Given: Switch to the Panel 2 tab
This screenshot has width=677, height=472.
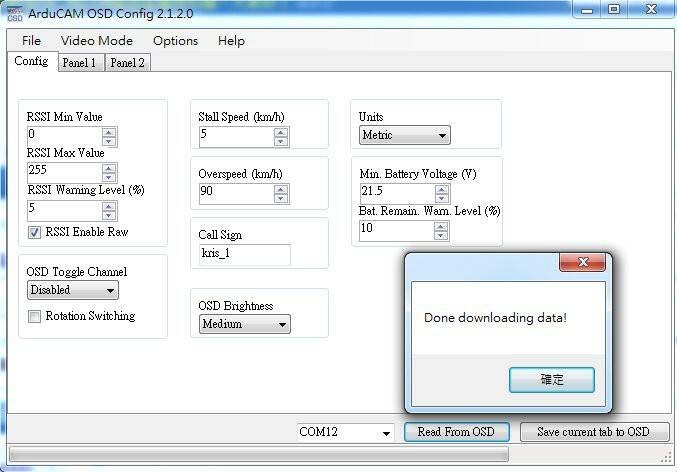Looking at the screenshot, I should pos(127,63).
